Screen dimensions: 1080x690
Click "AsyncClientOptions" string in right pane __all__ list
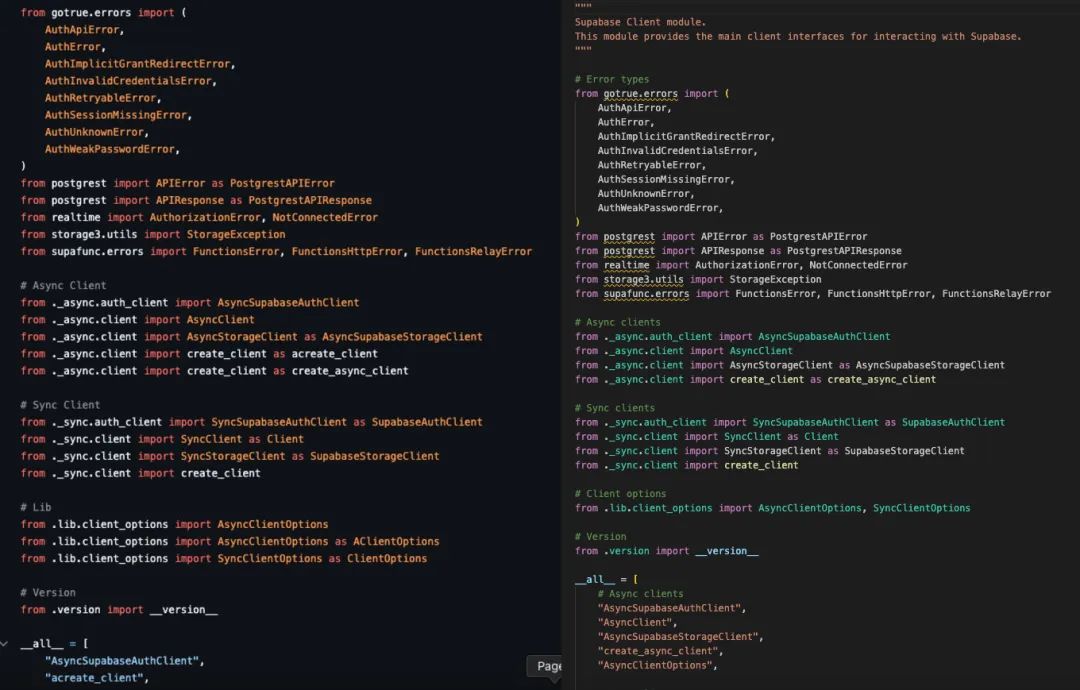click(x=657, y=665)
